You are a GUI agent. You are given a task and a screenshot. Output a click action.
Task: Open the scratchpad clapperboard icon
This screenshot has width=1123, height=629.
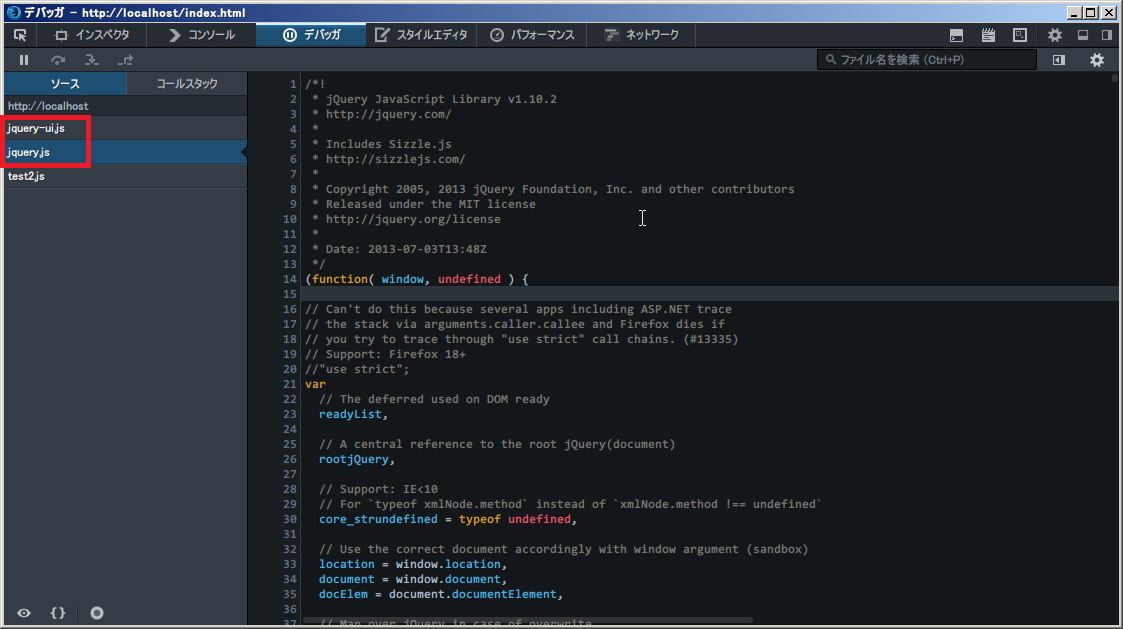pyautogui.click(x=988, y=35)
